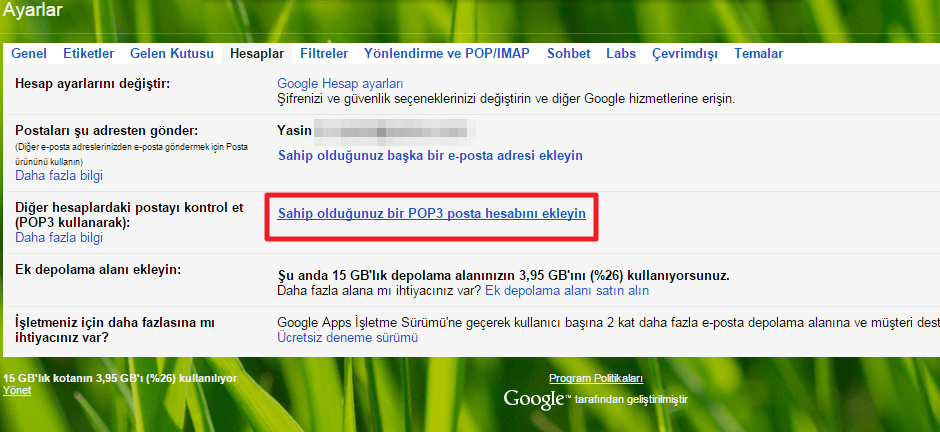Click footer text 15 GB'lık kotanın kullanılıyor

coord(120,378)
